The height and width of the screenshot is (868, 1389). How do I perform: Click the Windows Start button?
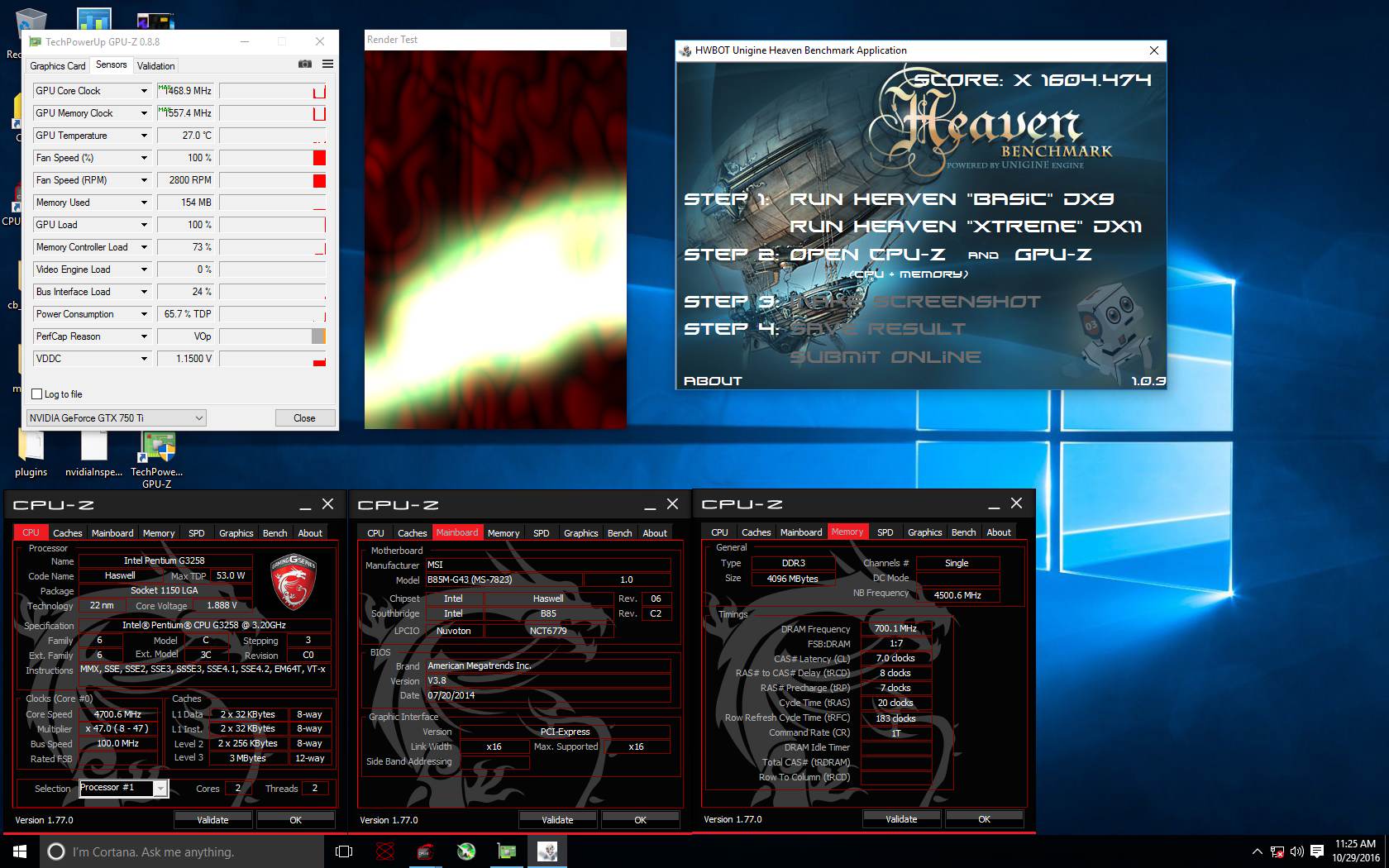point(20,851)
